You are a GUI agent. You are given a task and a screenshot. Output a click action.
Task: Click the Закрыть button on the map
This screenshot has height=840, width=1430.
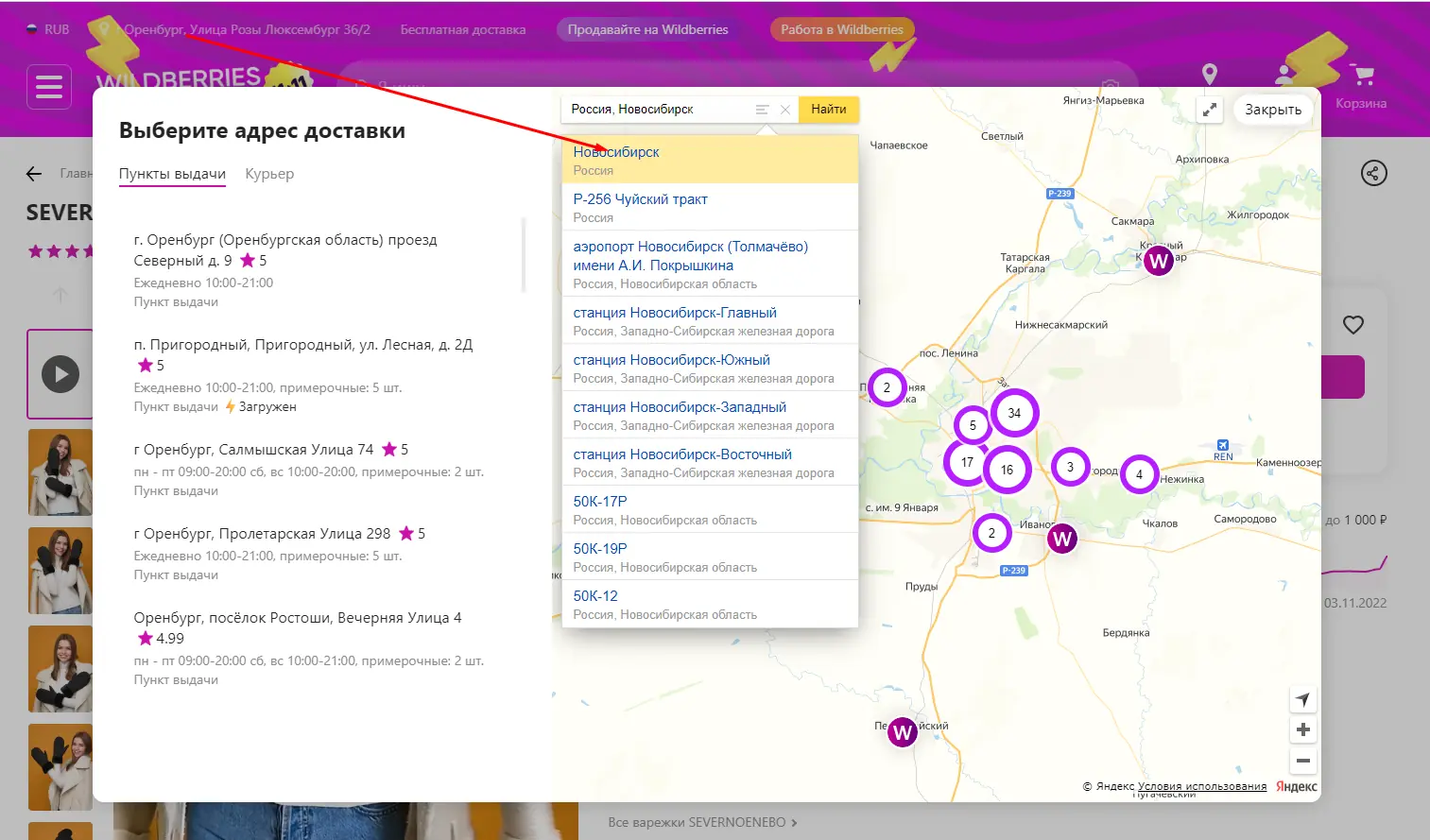tap(1273, 110)
